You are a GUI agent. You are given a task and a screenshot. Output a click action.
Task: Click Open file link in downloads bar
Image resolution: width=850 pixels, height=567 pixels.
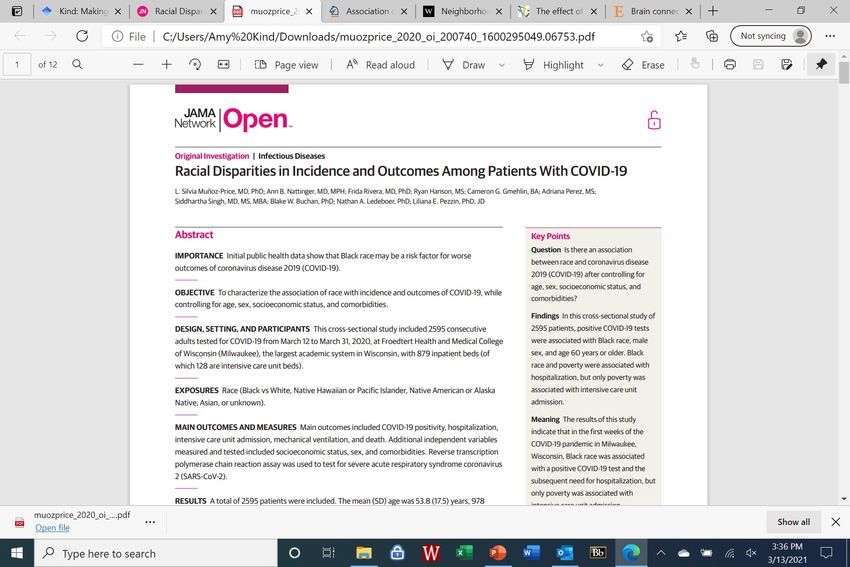[x=52, y=527]
